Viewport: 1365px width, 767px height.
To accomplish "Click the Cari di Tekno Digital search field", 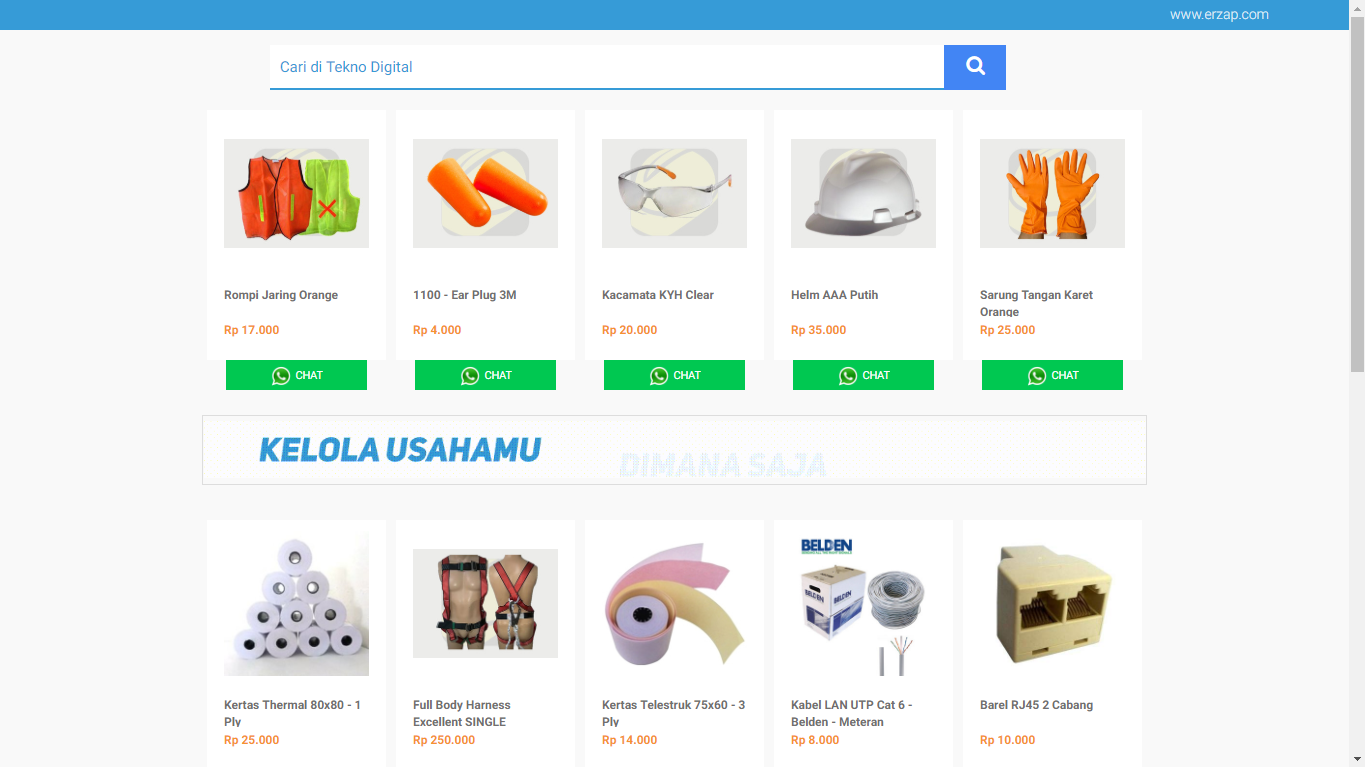I will coord(607,67).
